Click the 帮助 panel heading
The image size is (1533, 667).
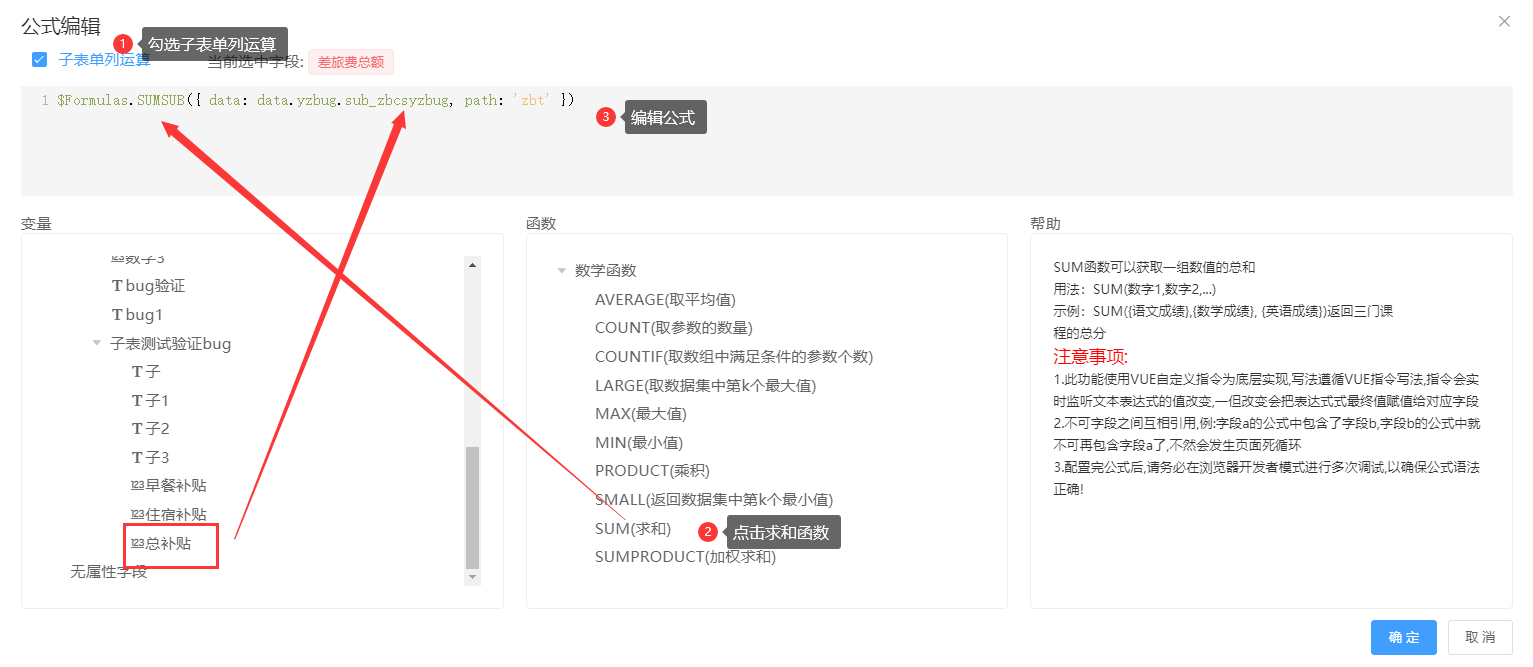coord(1045,223)
